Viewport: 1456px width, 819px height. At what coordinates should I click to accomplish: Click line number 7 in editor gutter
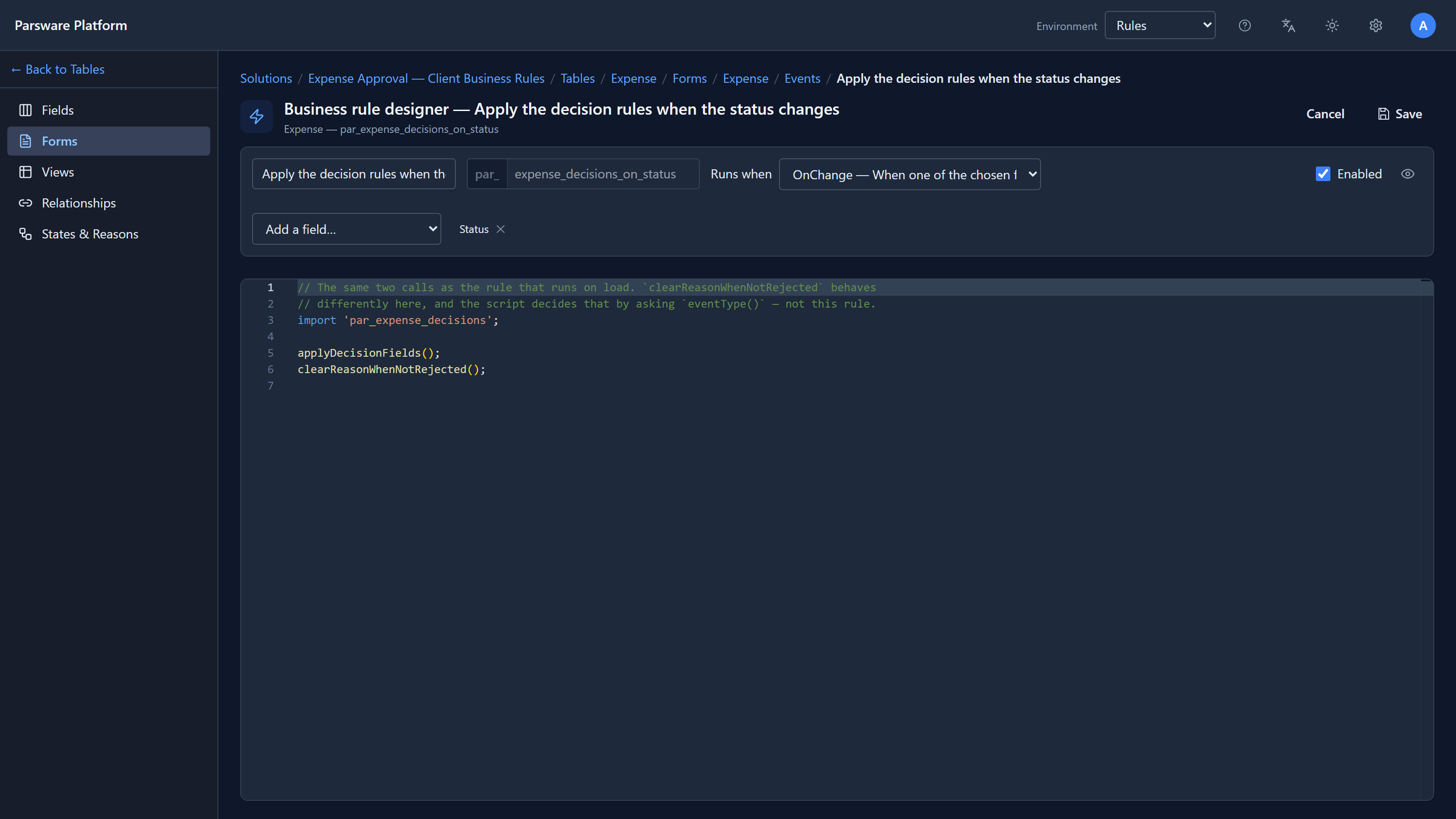pos(271,385)
